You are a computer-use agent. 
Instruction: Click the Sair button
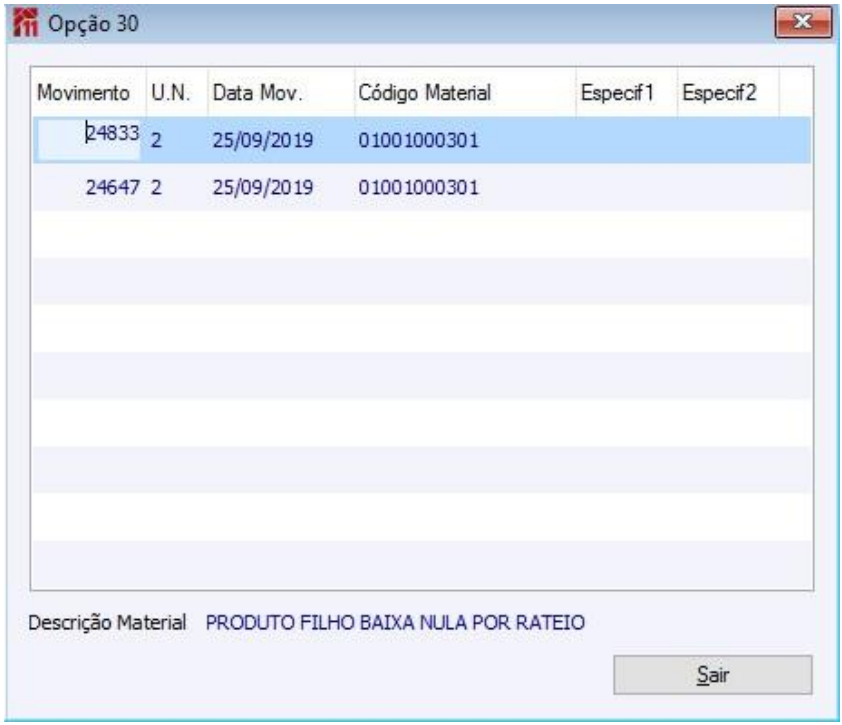(713, 675)
